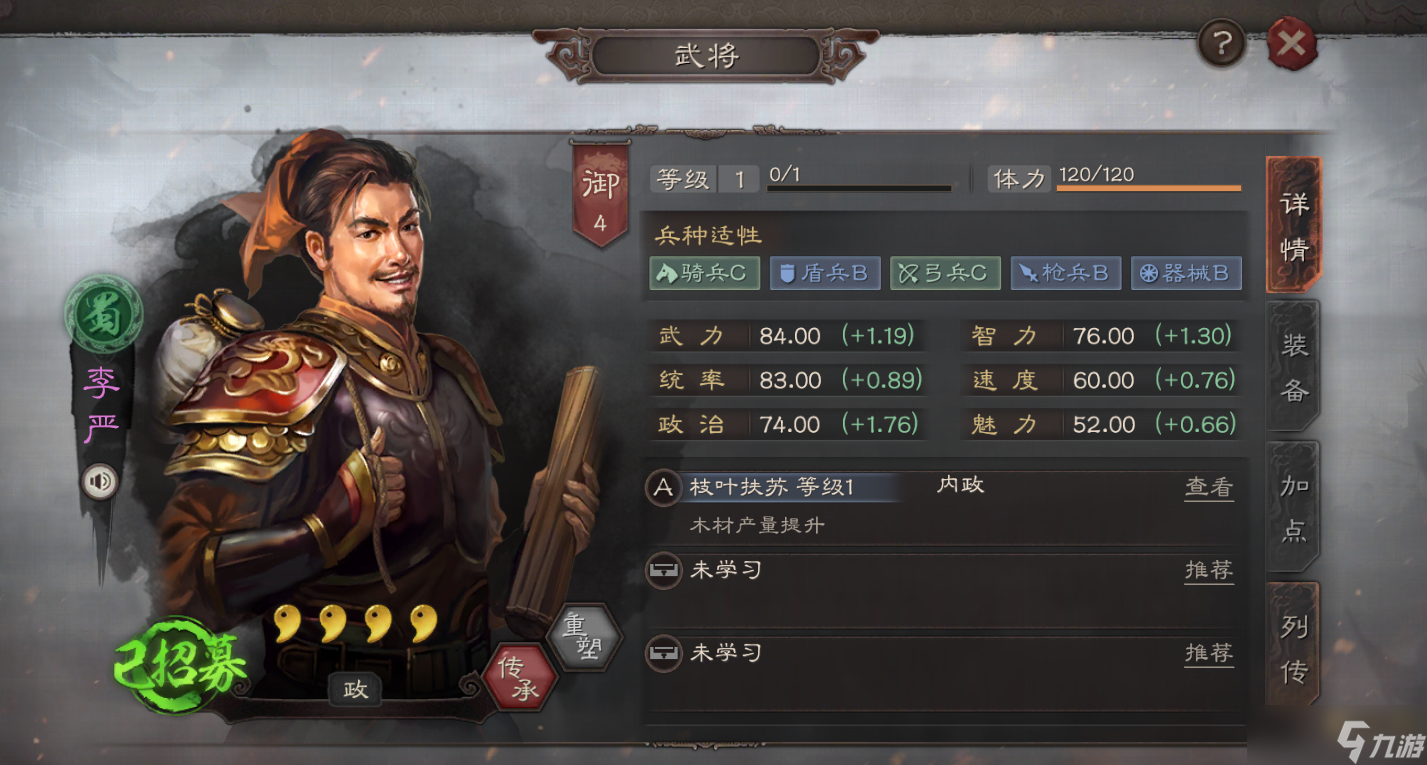Switch to the 装备 tab
This screenshot has width=1427, height=765.
coord(1294,364)
